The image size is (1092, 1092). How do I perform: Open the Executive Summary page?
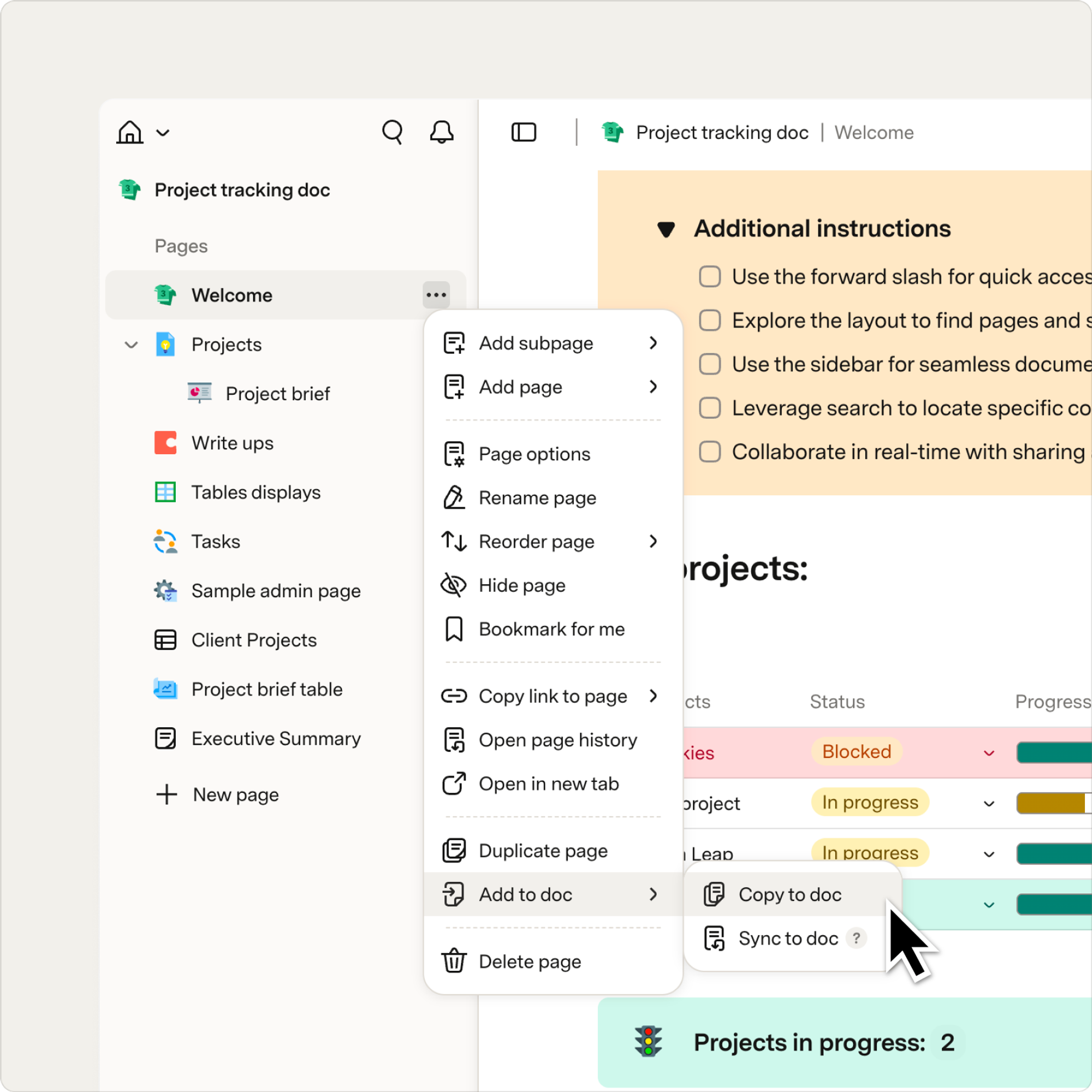tap(276, 738)
